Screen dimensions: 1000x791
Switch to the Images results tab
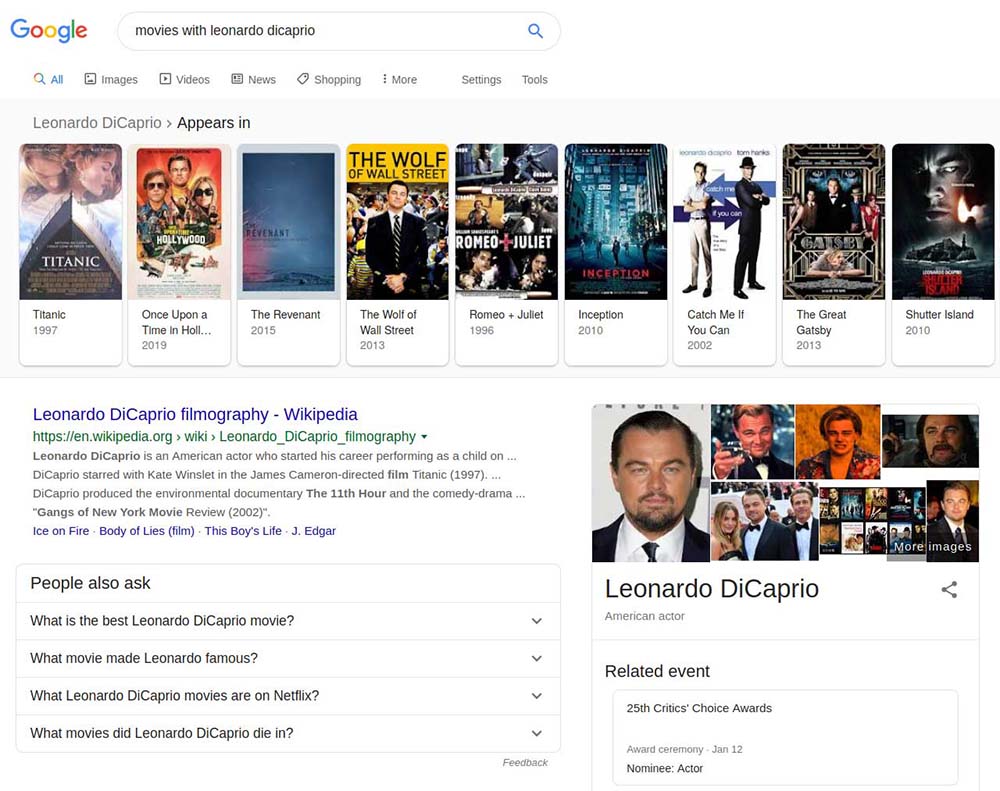point(111,79)
